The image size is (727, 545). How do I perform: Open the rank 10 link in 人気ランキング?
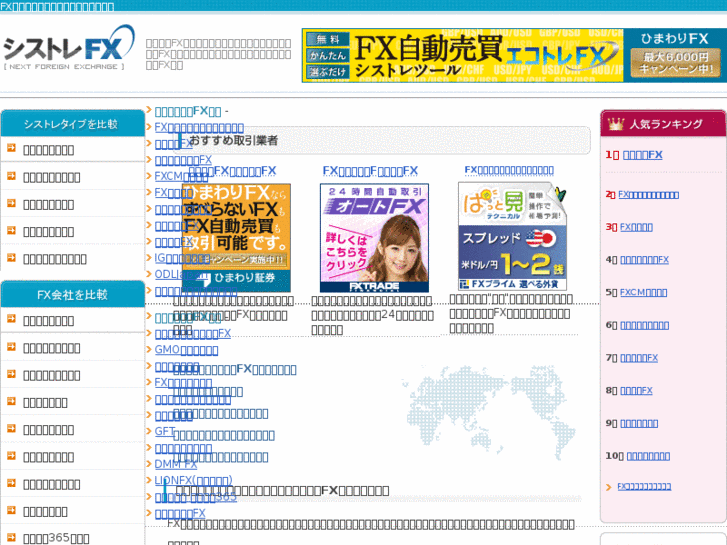(x=648, y=456)
